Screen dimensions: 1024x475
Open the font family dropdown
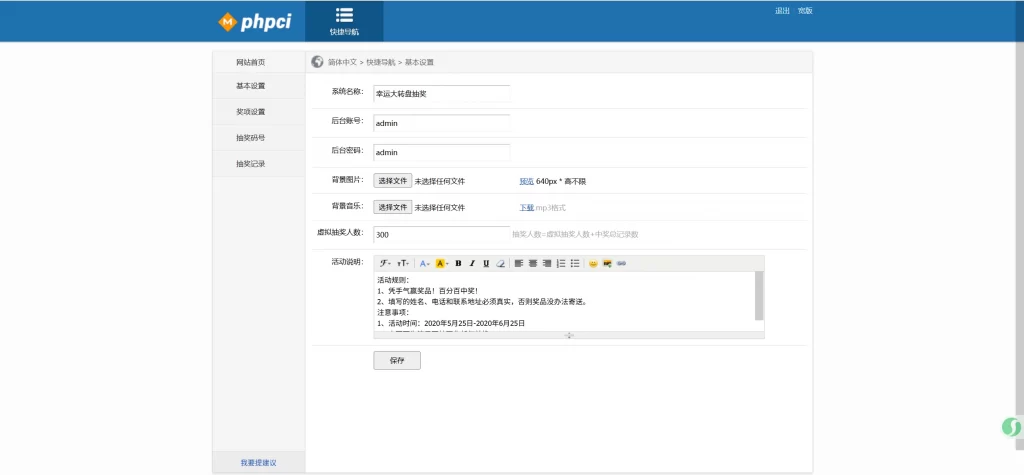click(x=385, y=263)
